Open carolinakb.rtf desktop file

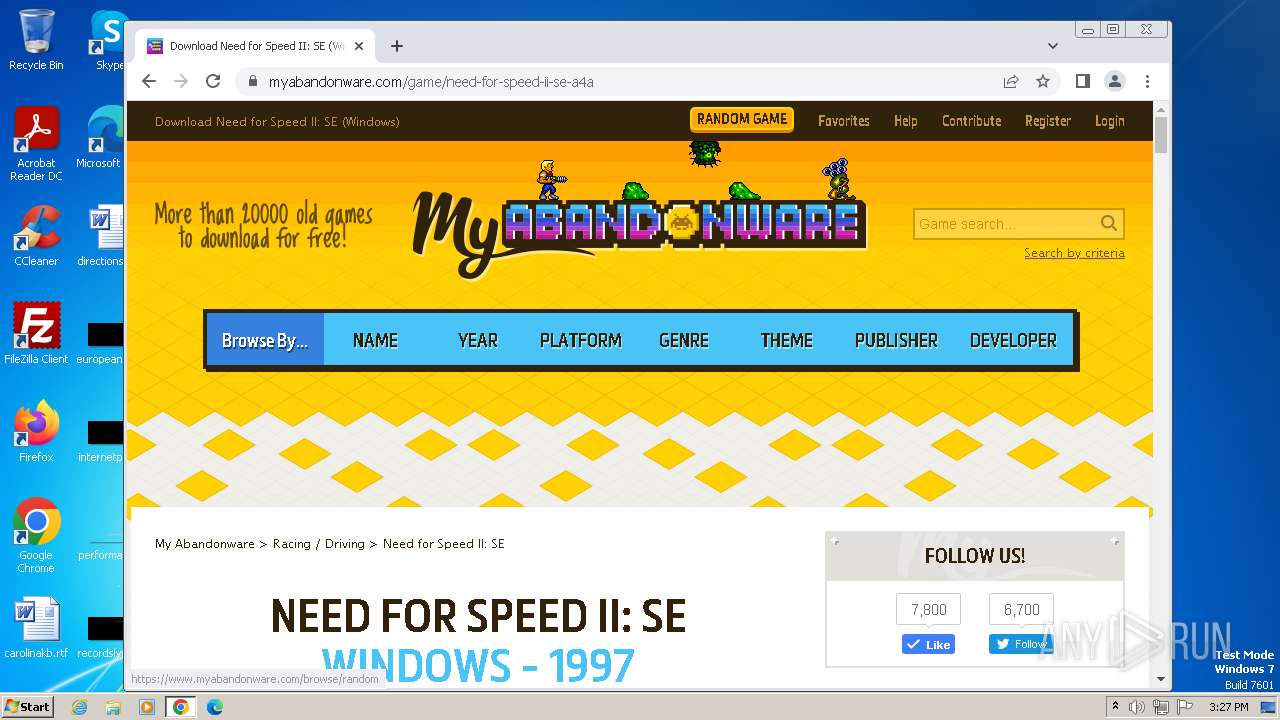point(36,628)
